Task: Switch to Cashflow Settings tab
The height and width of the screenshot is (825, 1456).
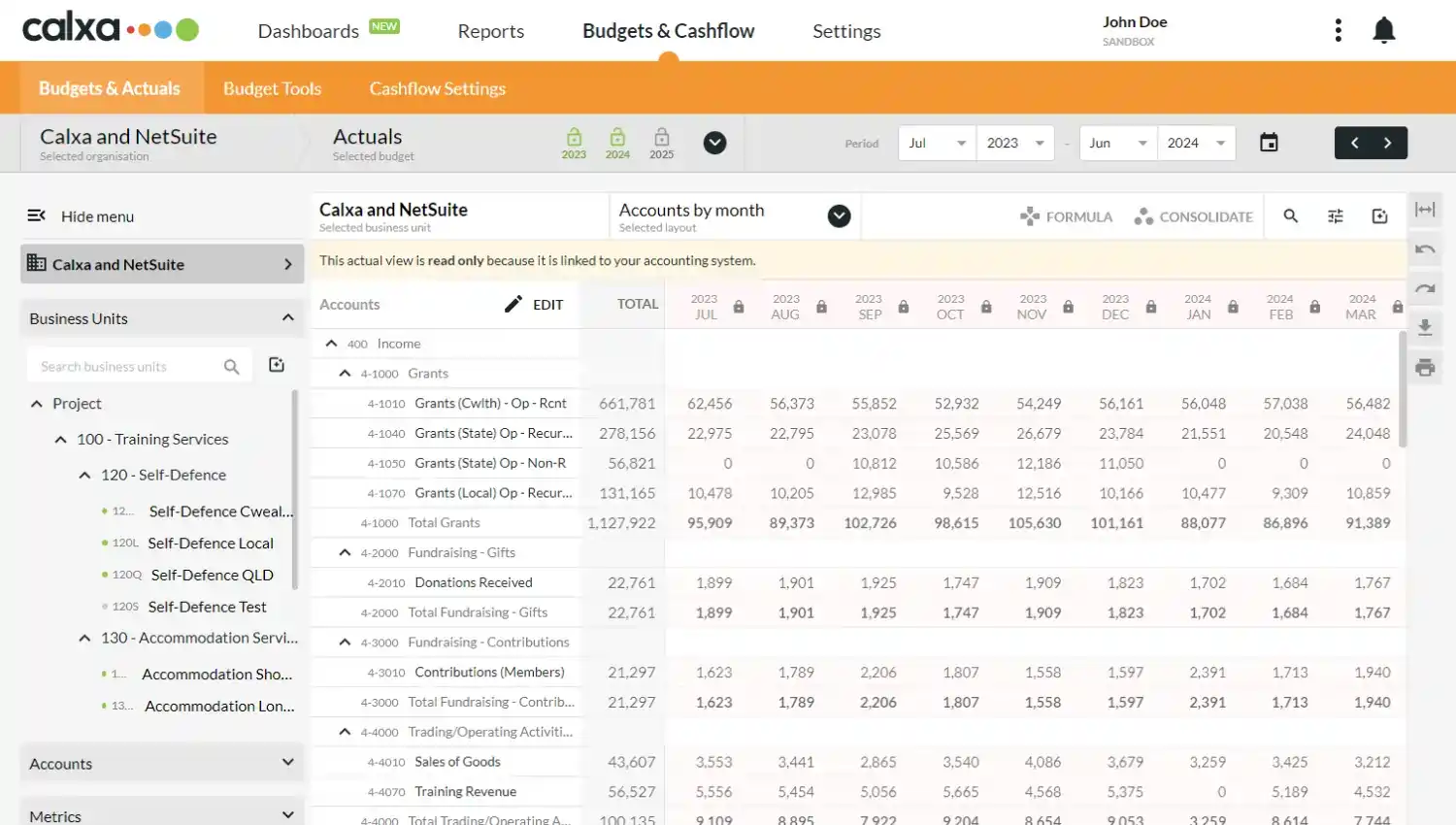Action: 438,88
